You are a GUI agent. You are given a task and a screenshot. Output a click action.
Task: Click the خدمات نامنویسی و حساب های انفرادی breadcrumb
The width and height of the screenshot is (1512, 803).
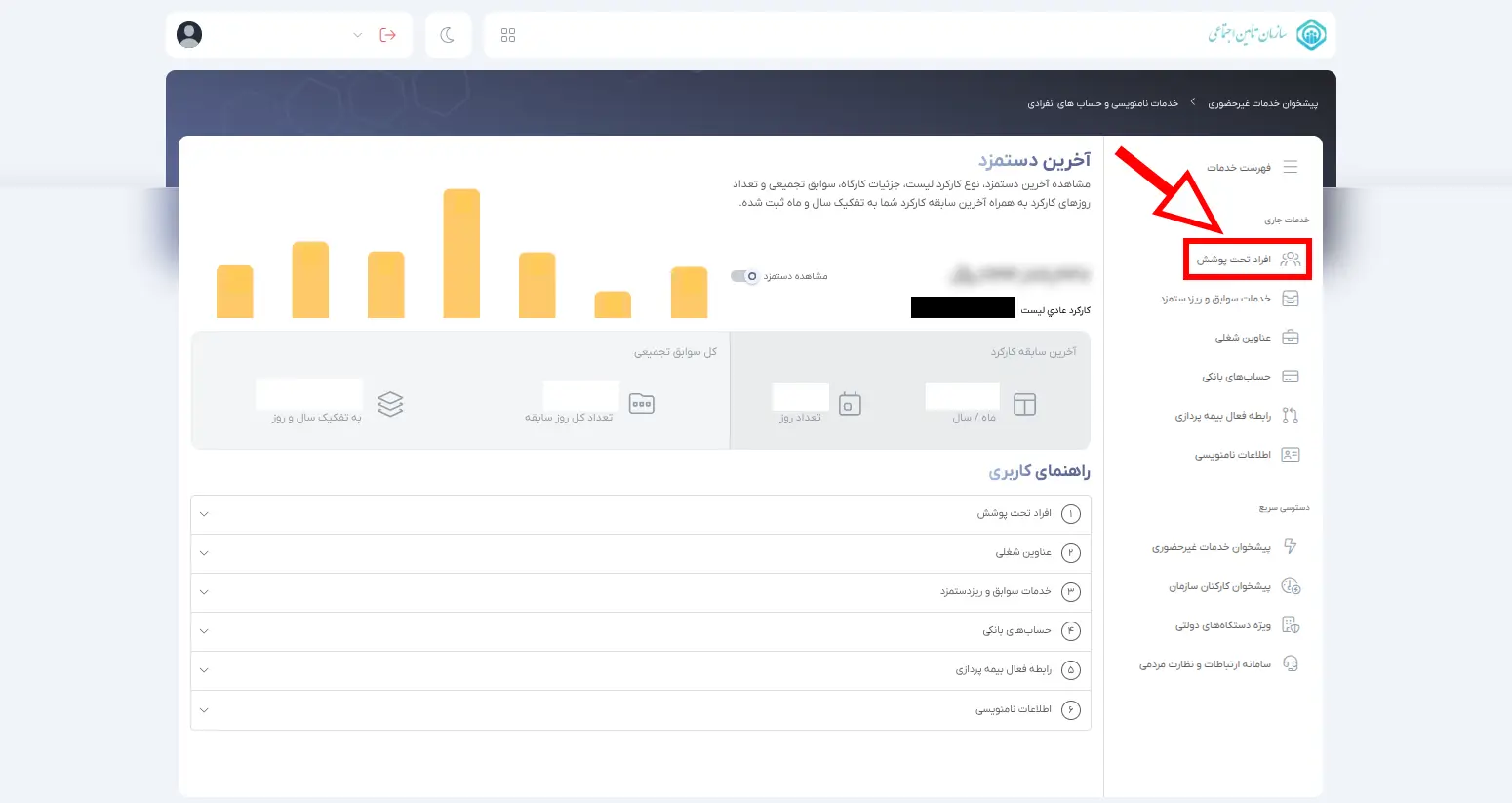[1102, 103]
